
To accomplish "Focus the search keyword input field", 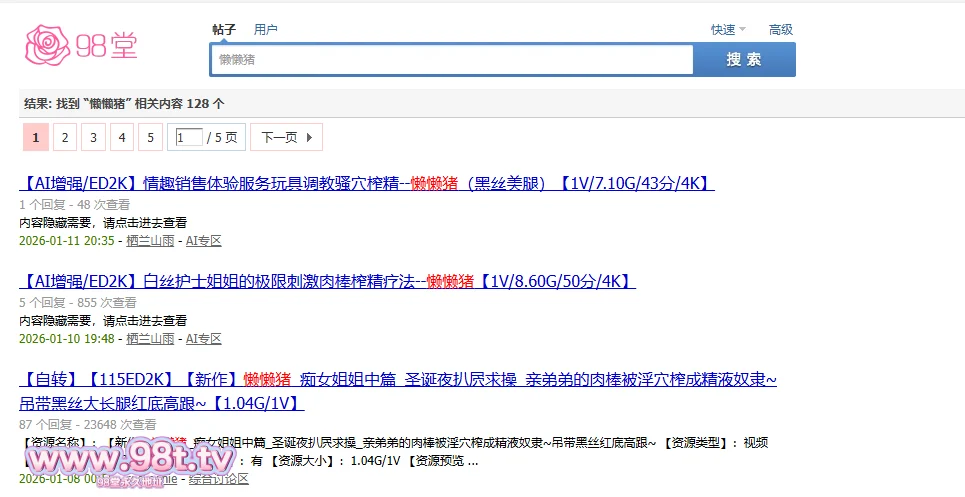I will [x=451, y=60].
